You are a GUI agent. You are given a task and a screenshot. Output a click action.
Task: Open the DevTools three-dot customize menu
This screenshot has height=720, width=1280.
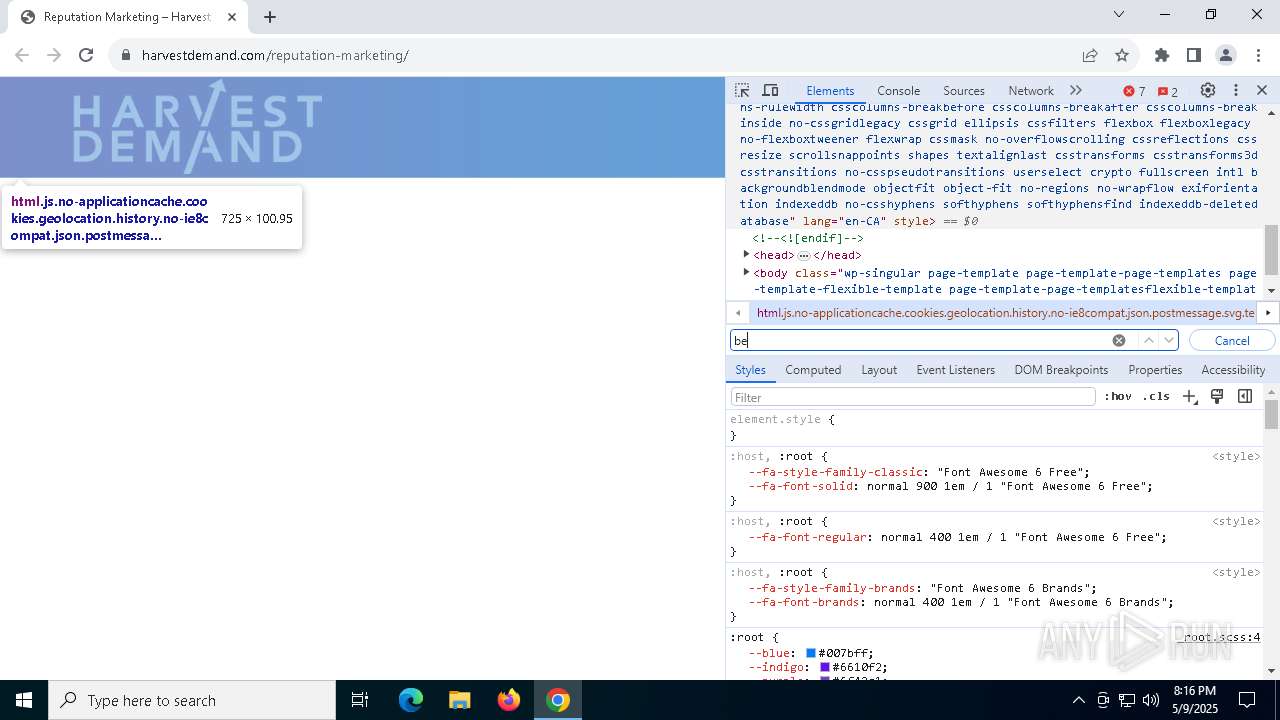point(1236,90)
